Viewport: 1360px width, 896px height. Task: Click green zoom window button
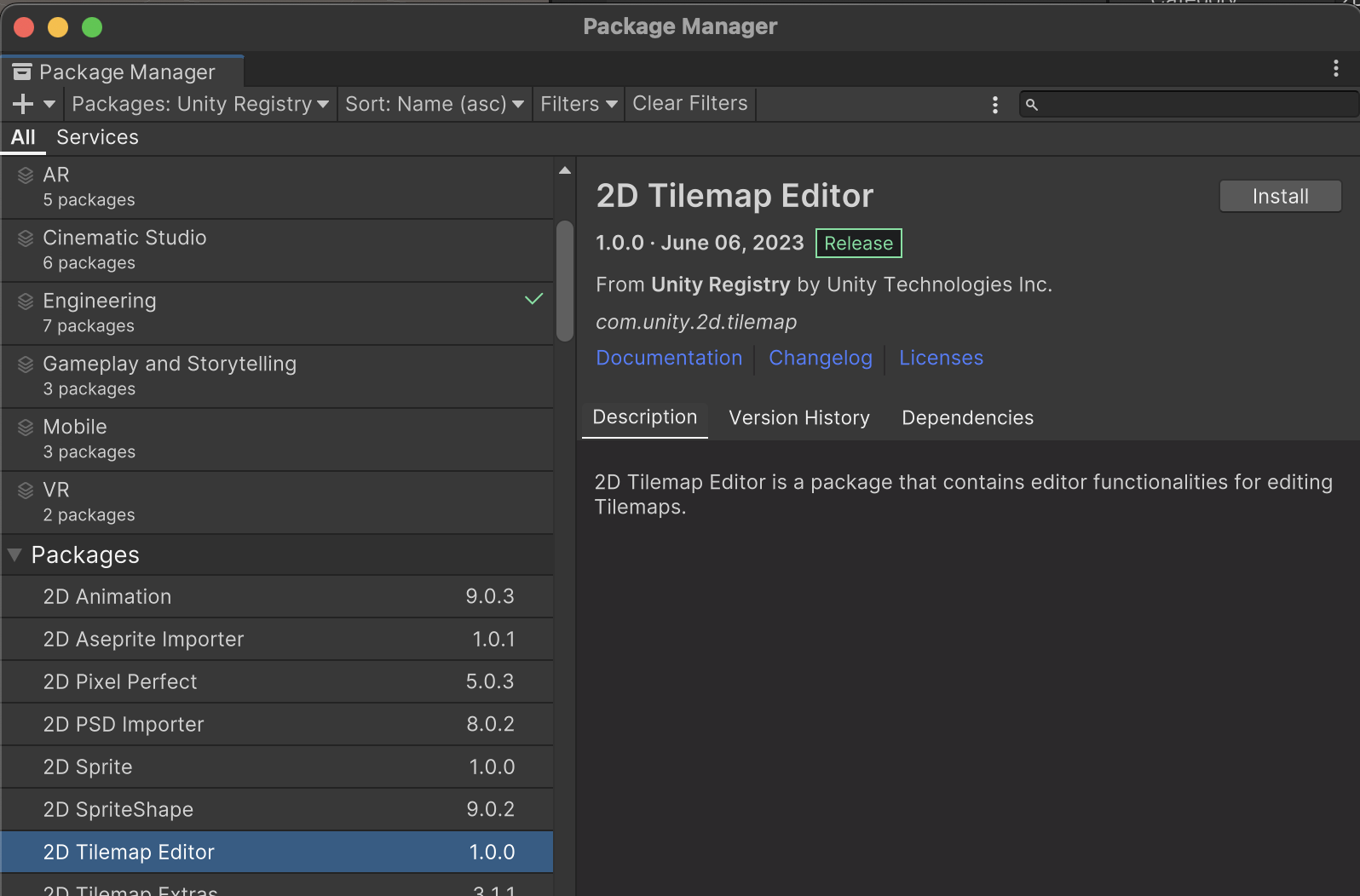pos(92,27)
